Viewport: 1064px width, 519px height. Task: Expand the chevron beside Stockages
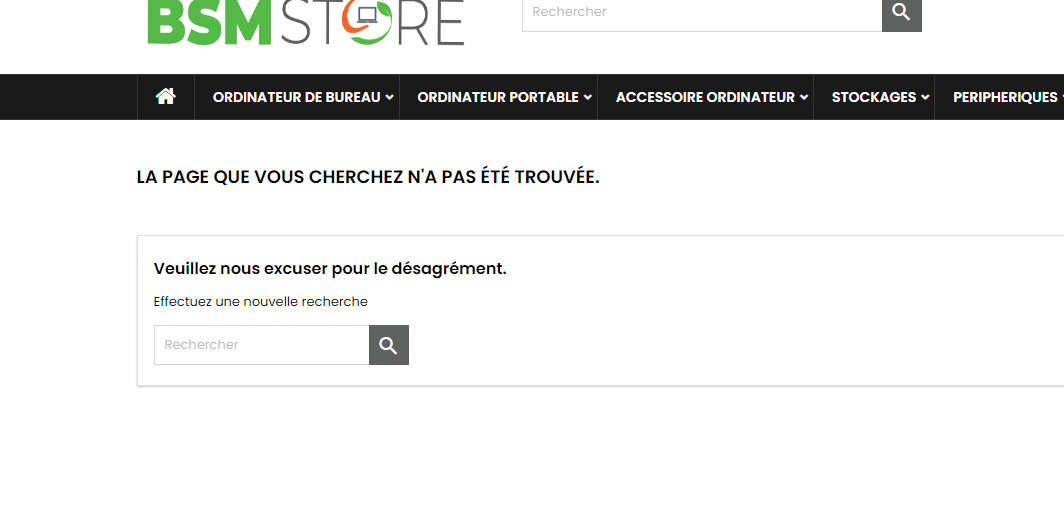925,98
